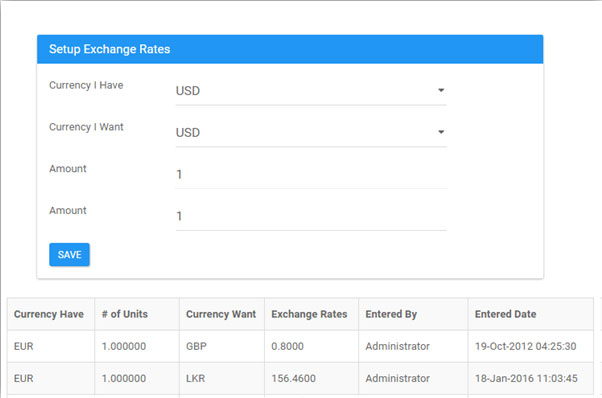602x398 pixels.
Task: Open the Currency I Have dropdown
Action: (311, 91)
